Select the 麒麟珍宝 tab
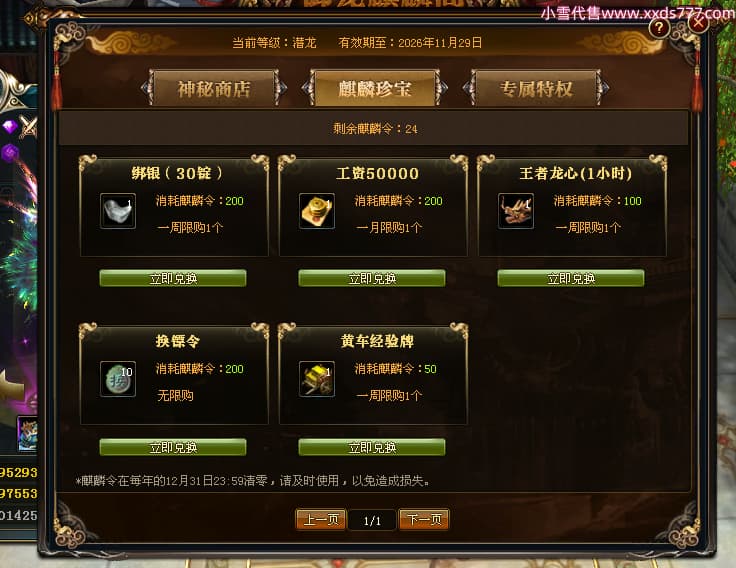 pyautogui.click(x=375, y=88)
